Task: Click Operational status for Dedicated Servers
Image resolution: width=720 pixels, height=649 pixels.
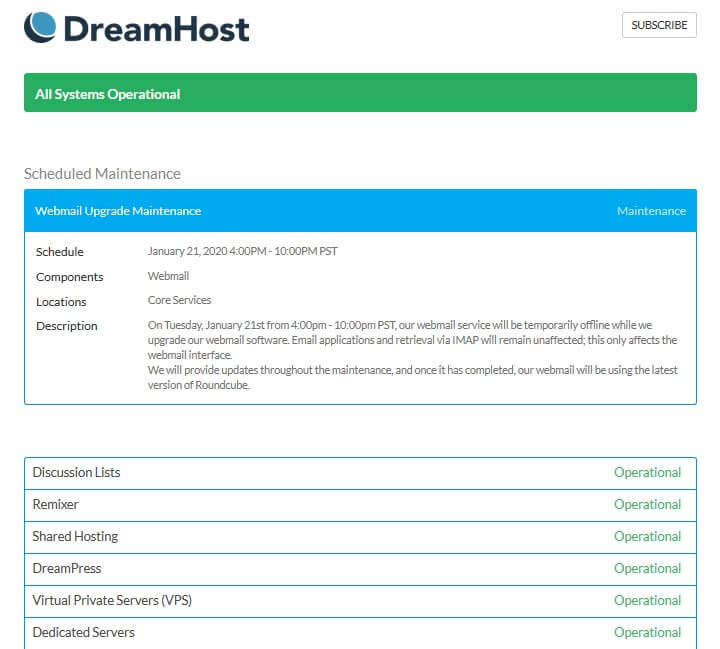Action: click(x=647, y=632)
